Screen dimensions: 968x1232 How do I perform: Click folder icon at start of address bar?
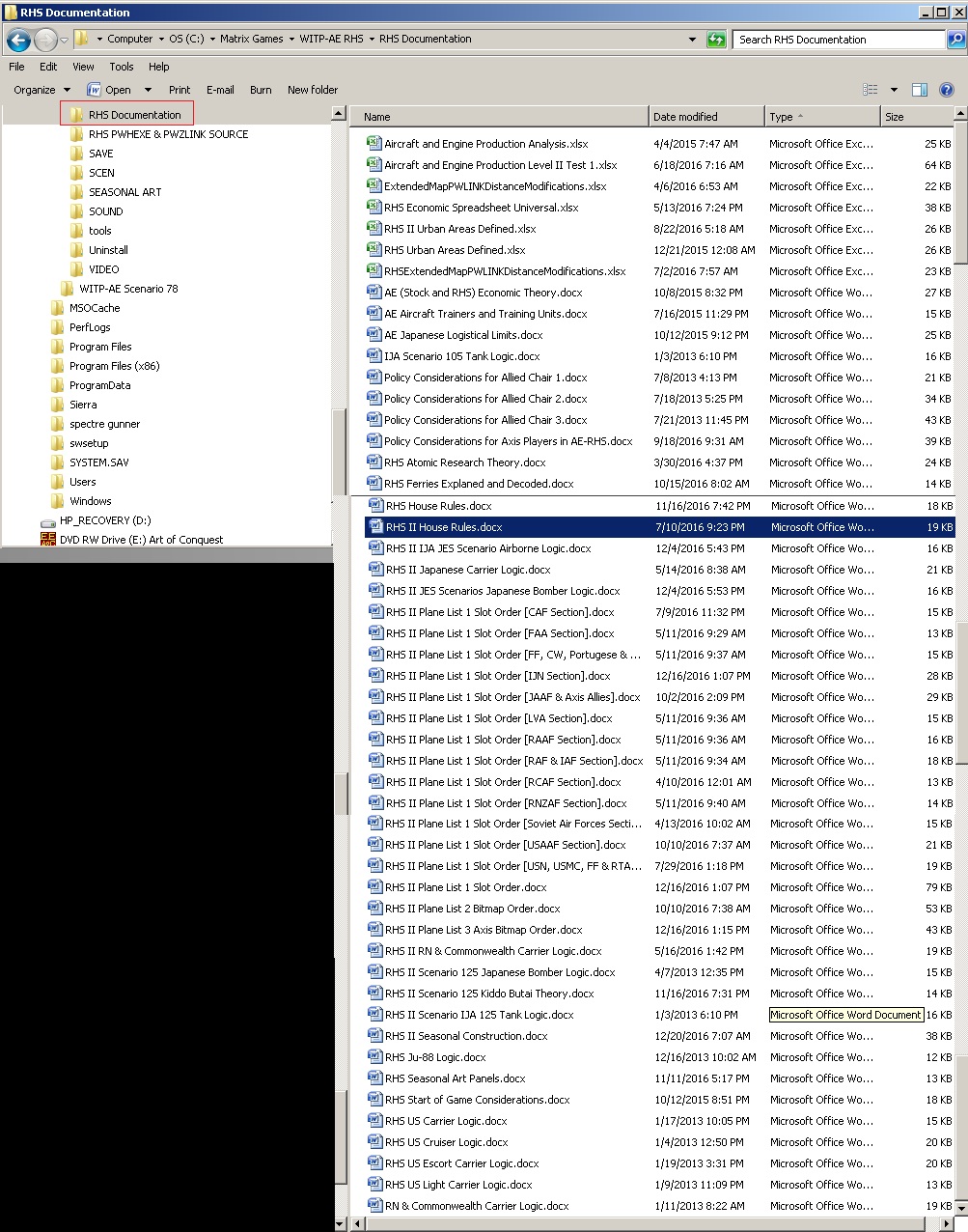click(x=82, y=39)
